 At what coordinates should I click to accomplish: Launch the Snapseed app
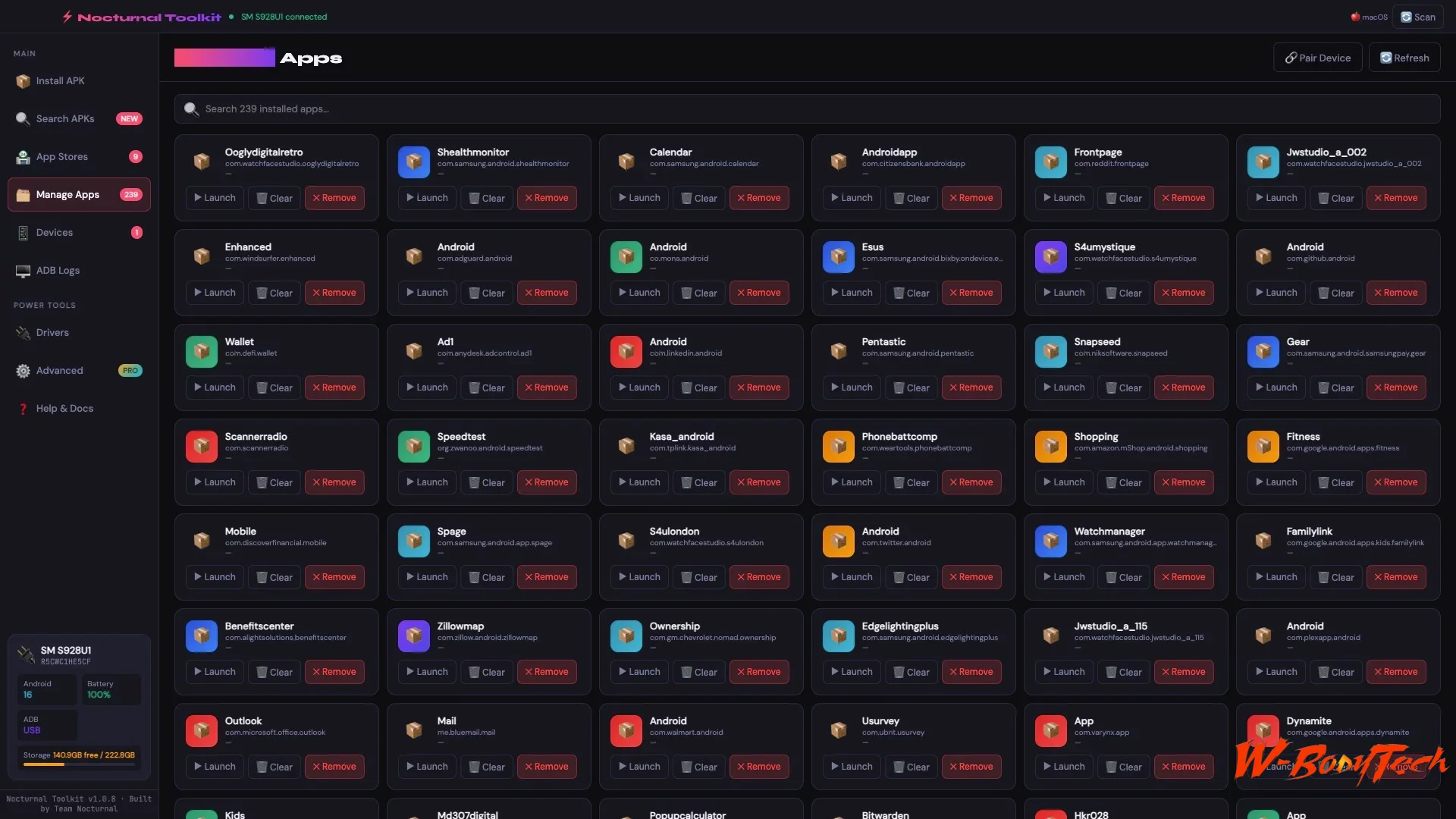(1064, 388)
